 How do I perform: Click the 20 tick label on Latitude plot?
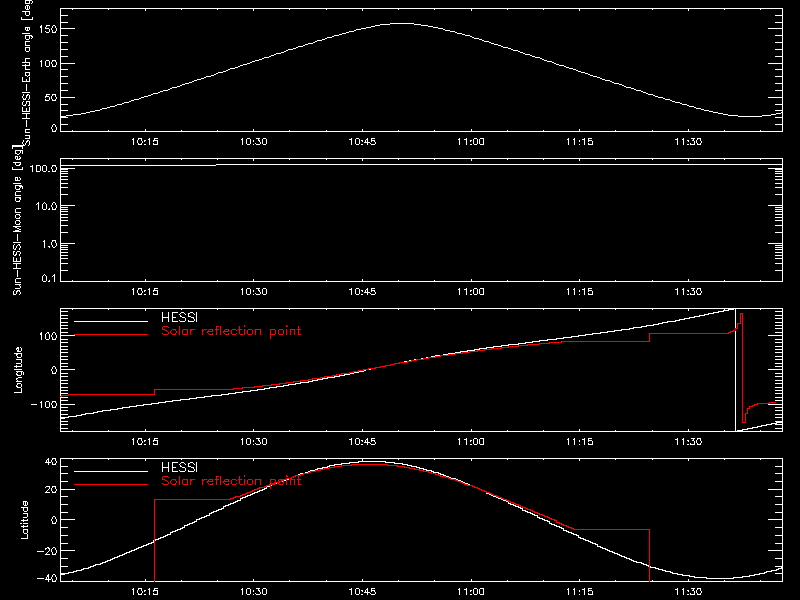point(51,490)
